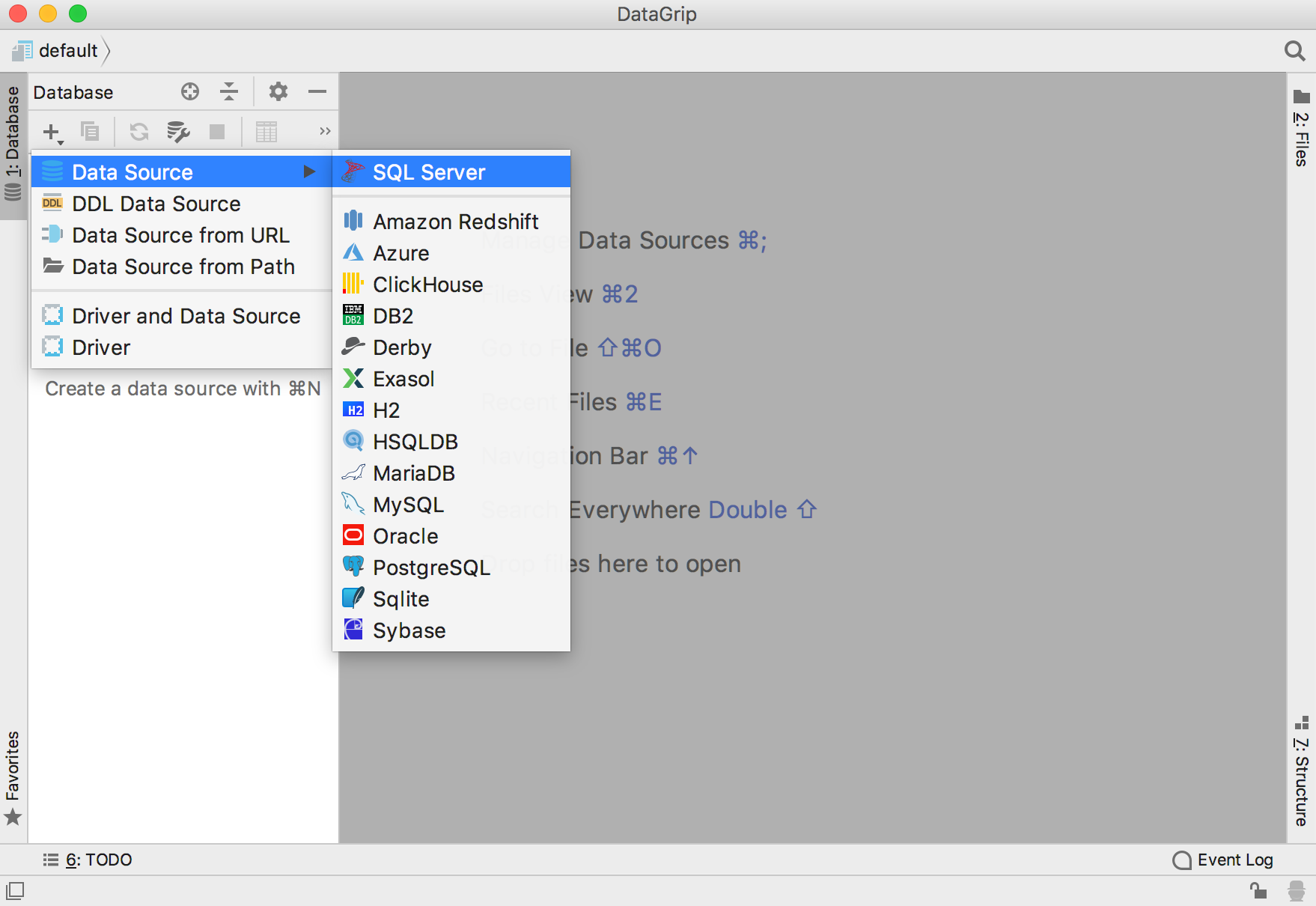Image resolution: width=1316 pixels, height=906 pixels.
Task: Choose Amazon Redshift data source
Action: tap(451, 222)
